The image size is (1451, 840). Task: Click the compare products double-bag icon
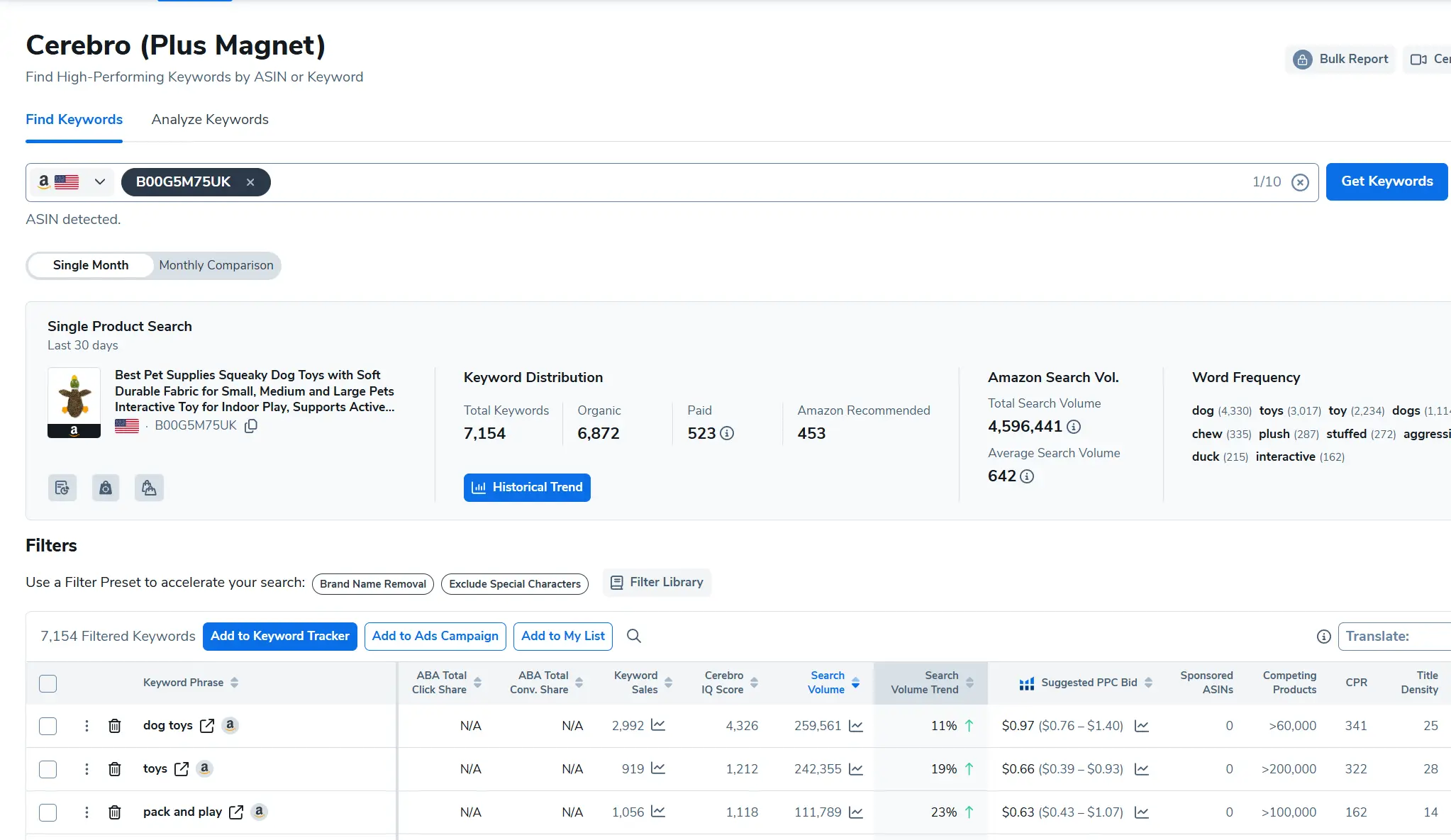click(149, 488)
